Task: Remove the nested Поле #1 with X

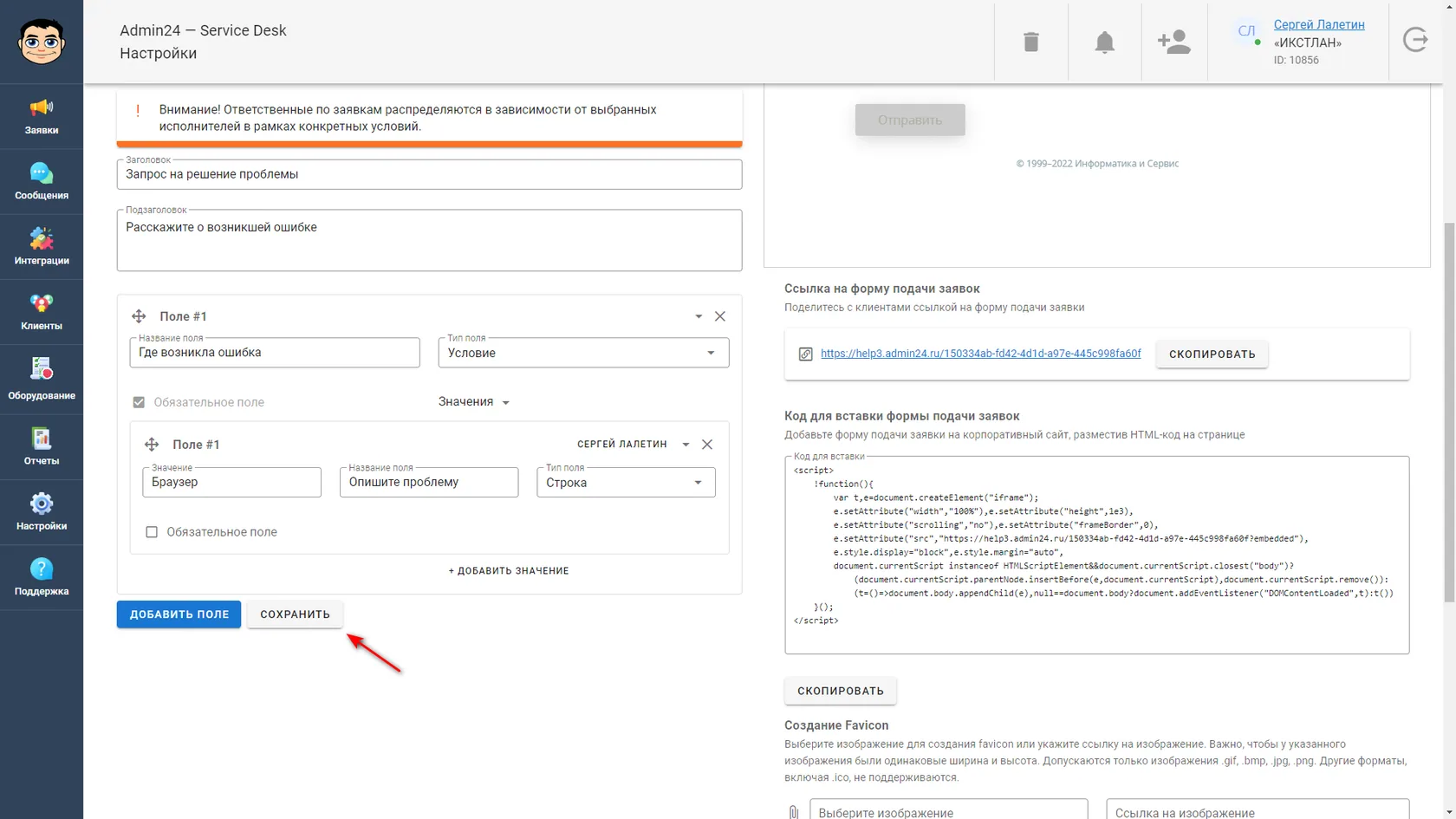Action: [707, 445]
